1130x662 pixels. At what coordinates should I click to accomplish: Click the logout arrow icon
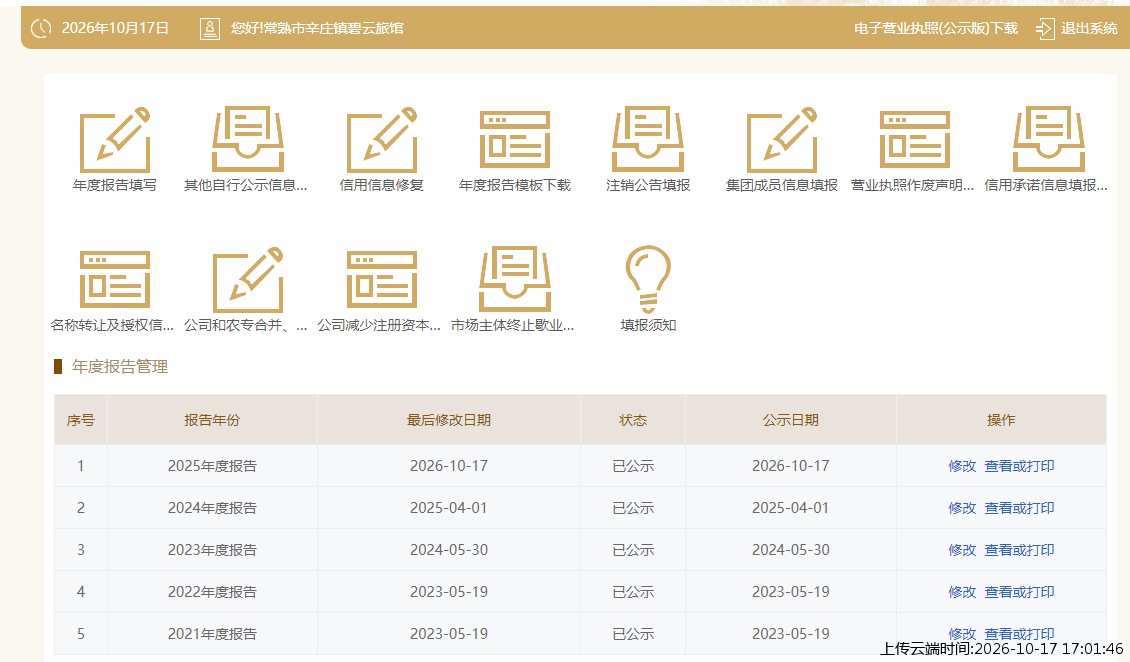tap(1045, 29)
